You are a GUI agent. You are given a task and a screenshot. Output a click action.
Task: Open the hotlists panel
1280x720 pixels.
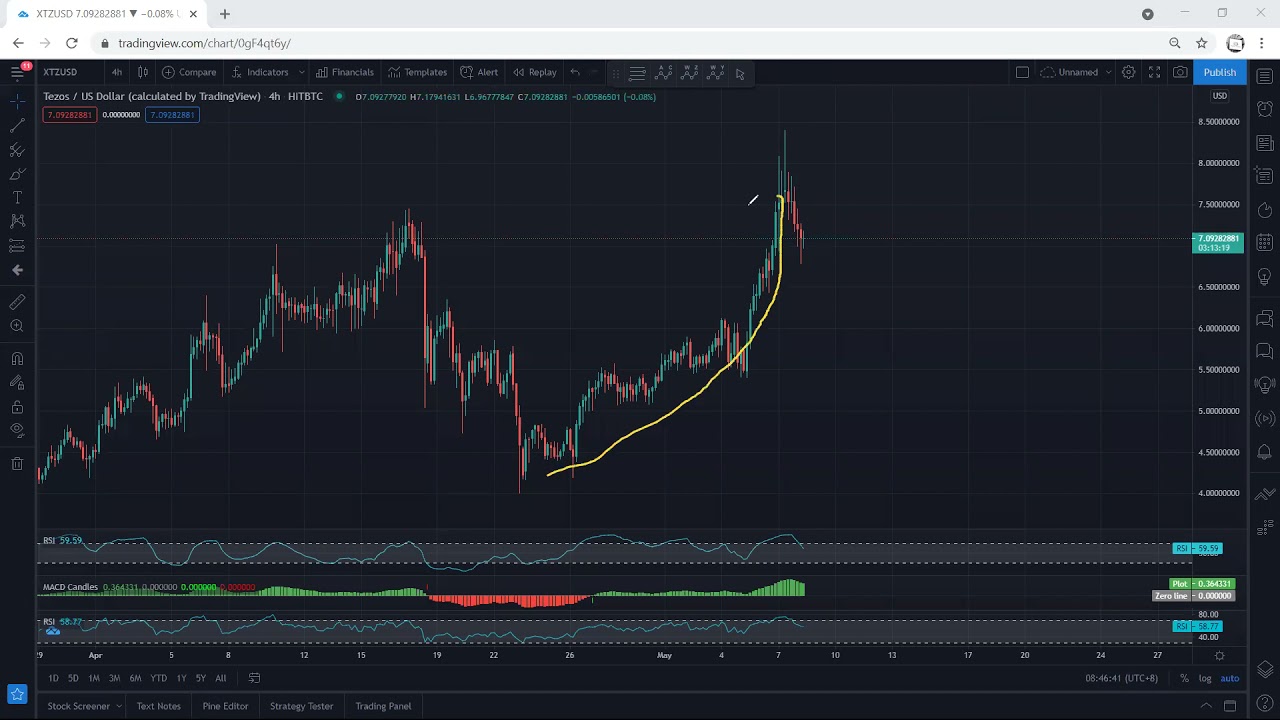click(x=1265, y=210)
